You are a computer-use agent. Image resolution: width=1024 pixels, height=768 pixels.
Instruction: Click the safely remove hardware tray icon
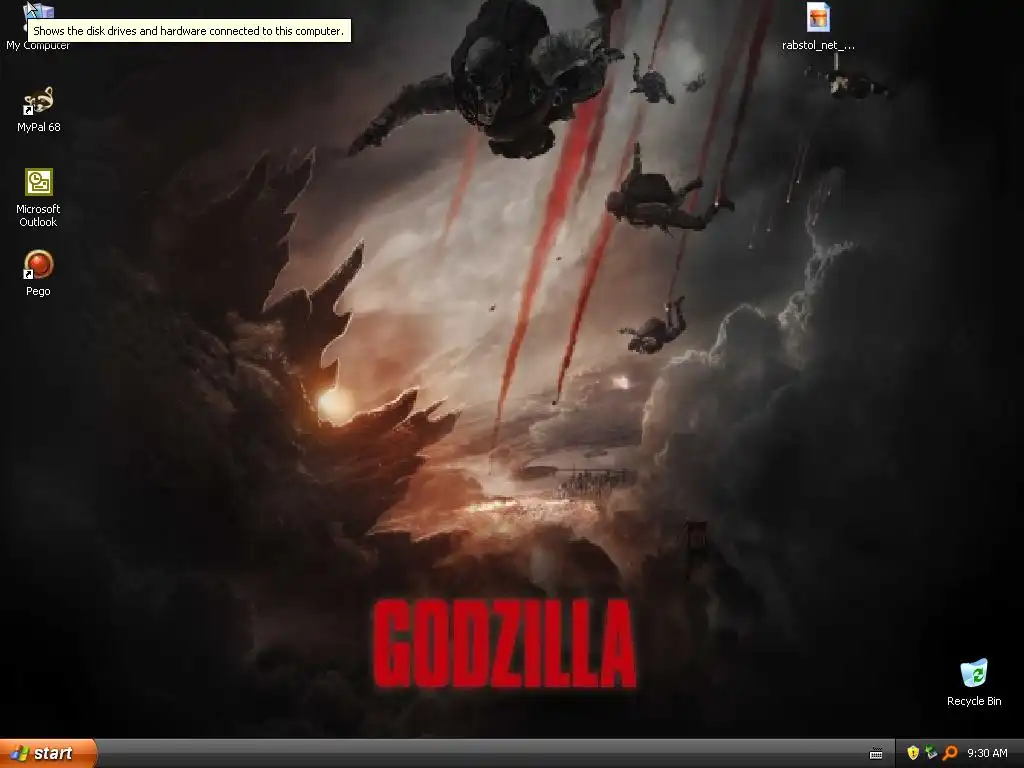[931, 753]
